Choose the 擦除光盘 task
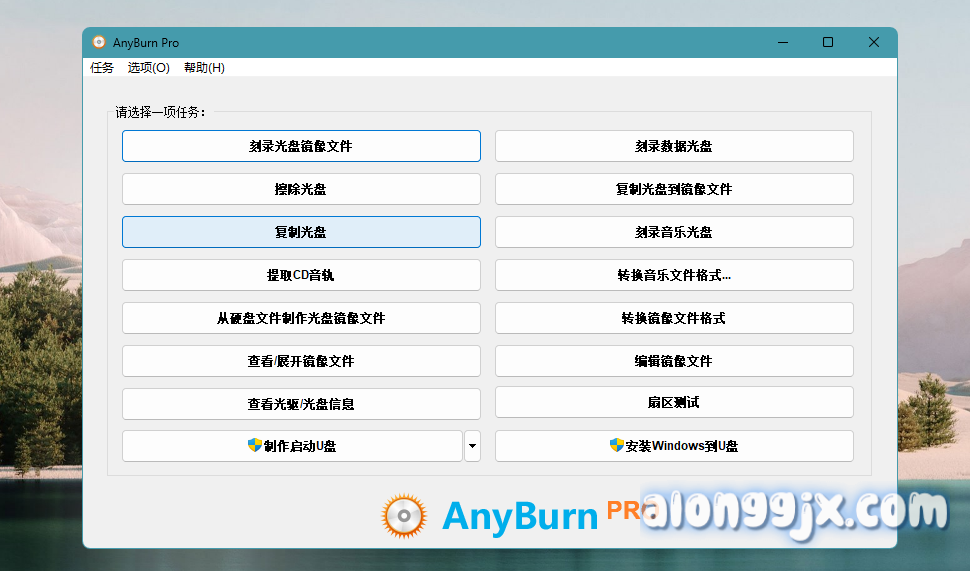 (x=301, y=189)
